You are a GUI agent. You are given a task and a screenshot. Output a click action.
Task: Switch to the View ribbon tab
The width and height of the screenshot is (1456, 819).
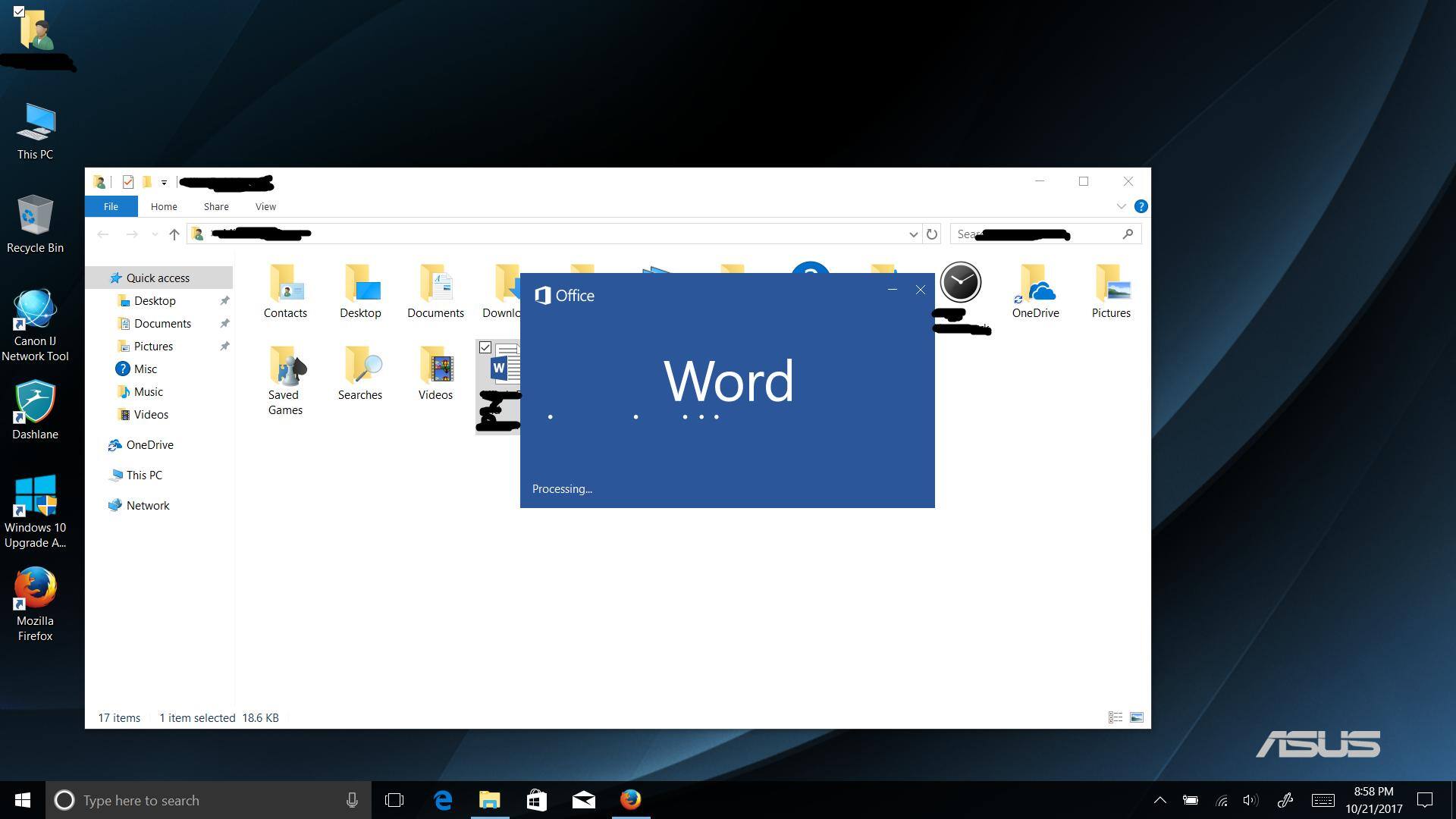(265, 206)
